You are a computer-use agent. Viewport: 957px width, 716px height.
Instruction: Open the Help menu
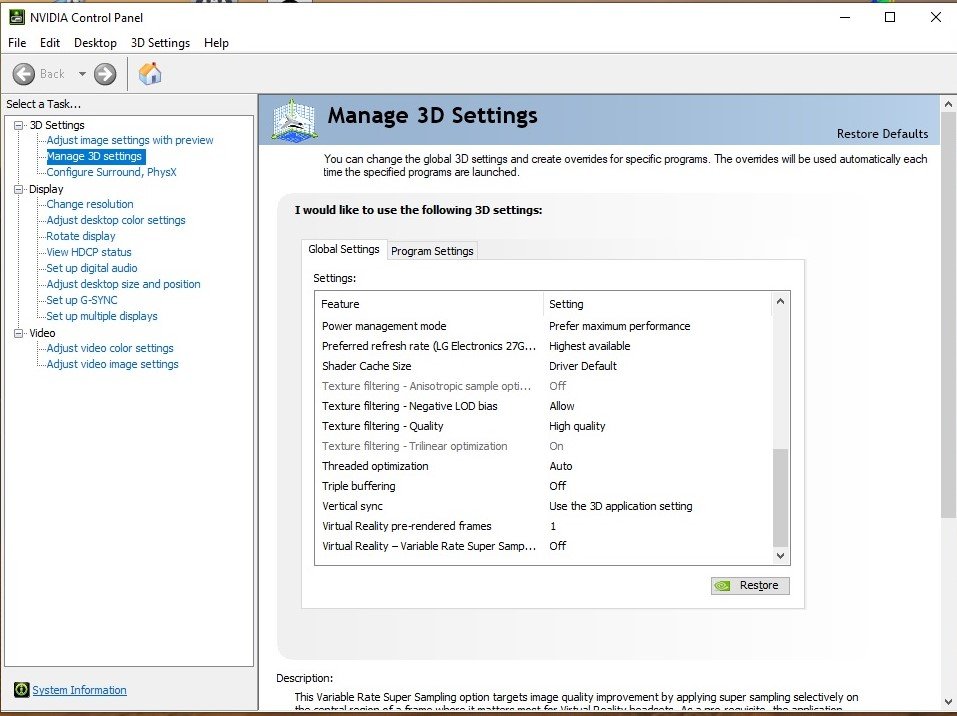[216, 43]
